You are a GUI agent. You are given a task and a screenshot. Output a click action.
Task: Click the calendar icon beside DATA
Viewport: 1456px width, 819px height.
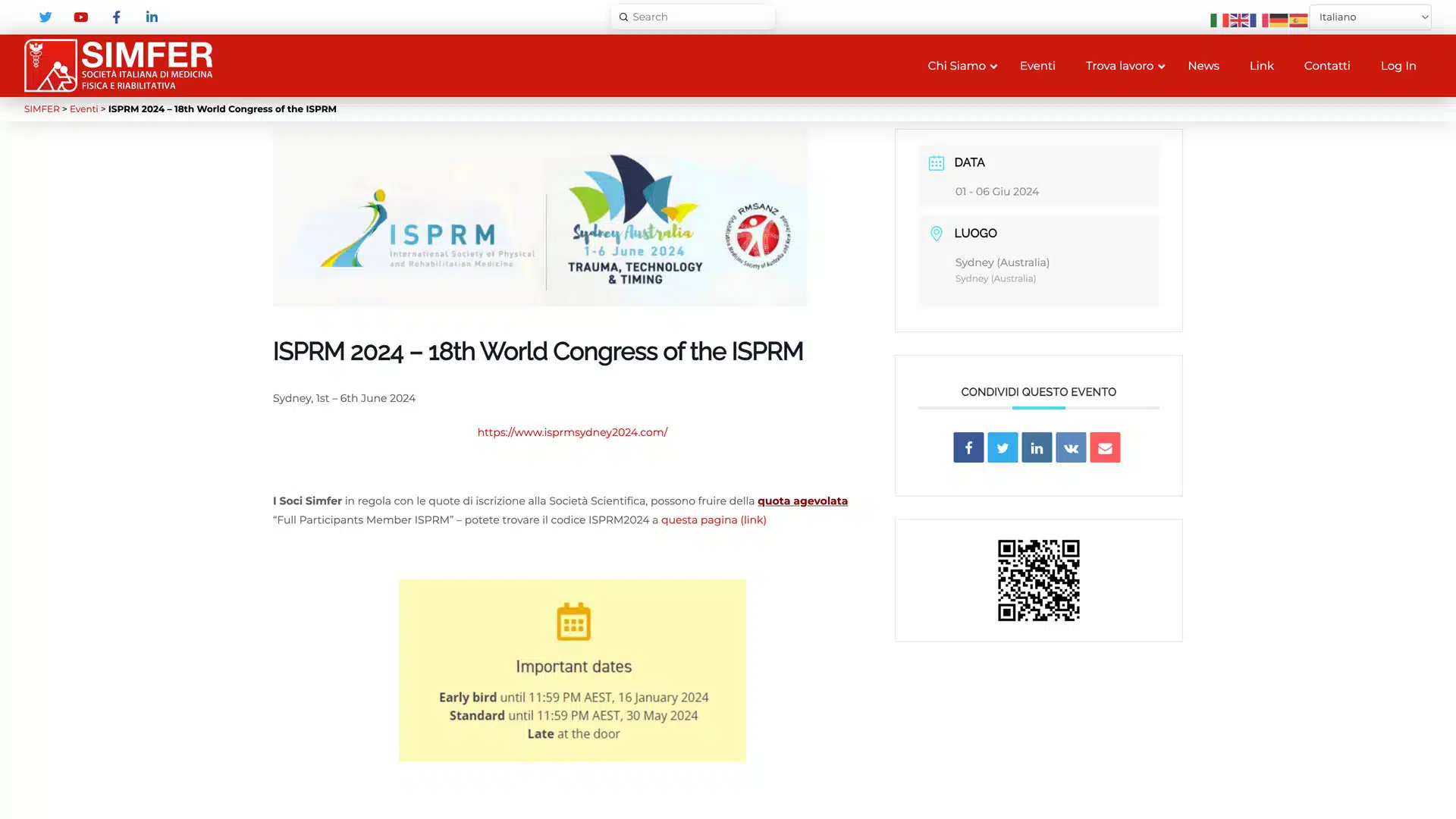(937, 163)
